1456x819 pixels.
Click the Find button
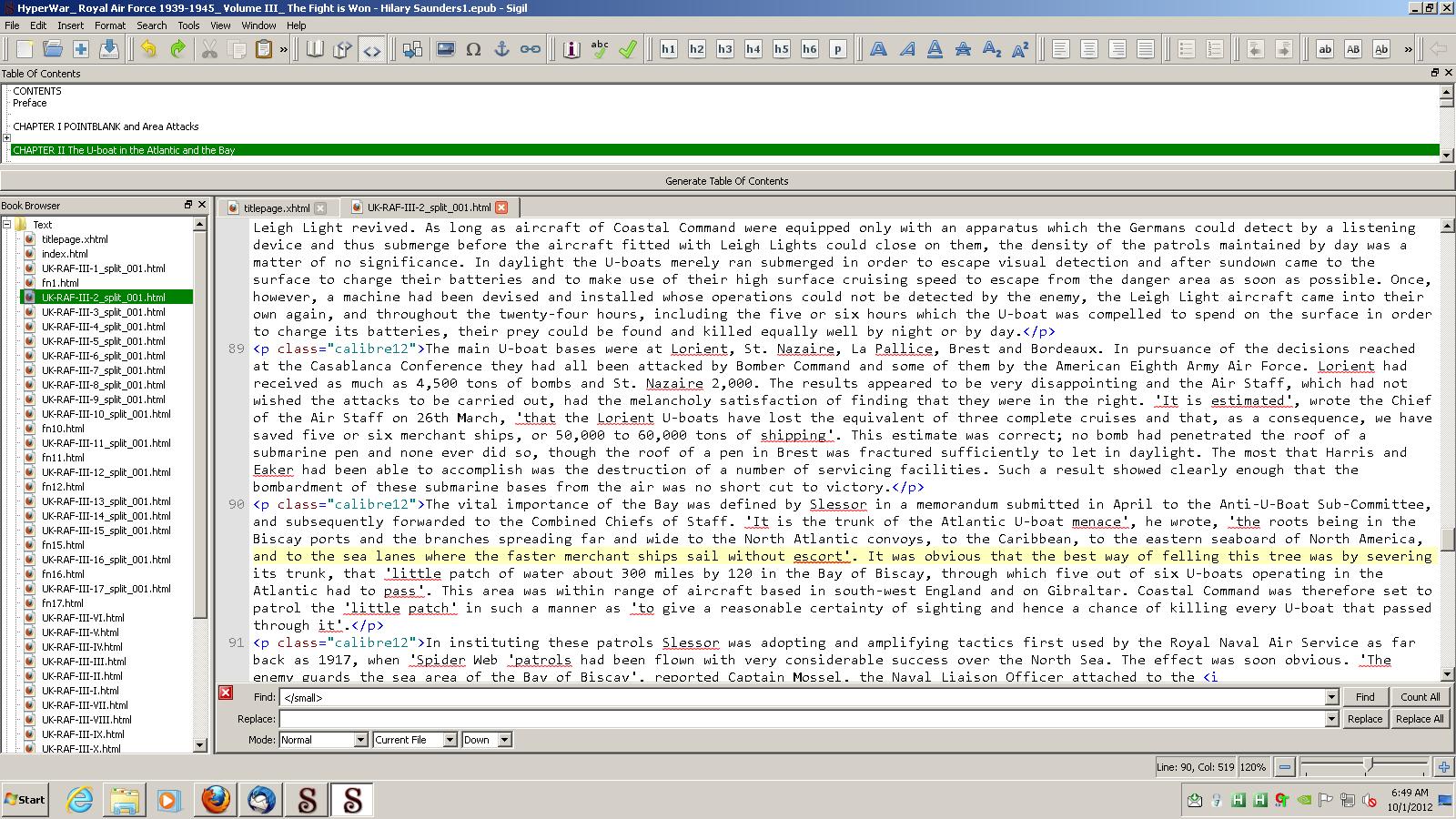point(1365,697)
